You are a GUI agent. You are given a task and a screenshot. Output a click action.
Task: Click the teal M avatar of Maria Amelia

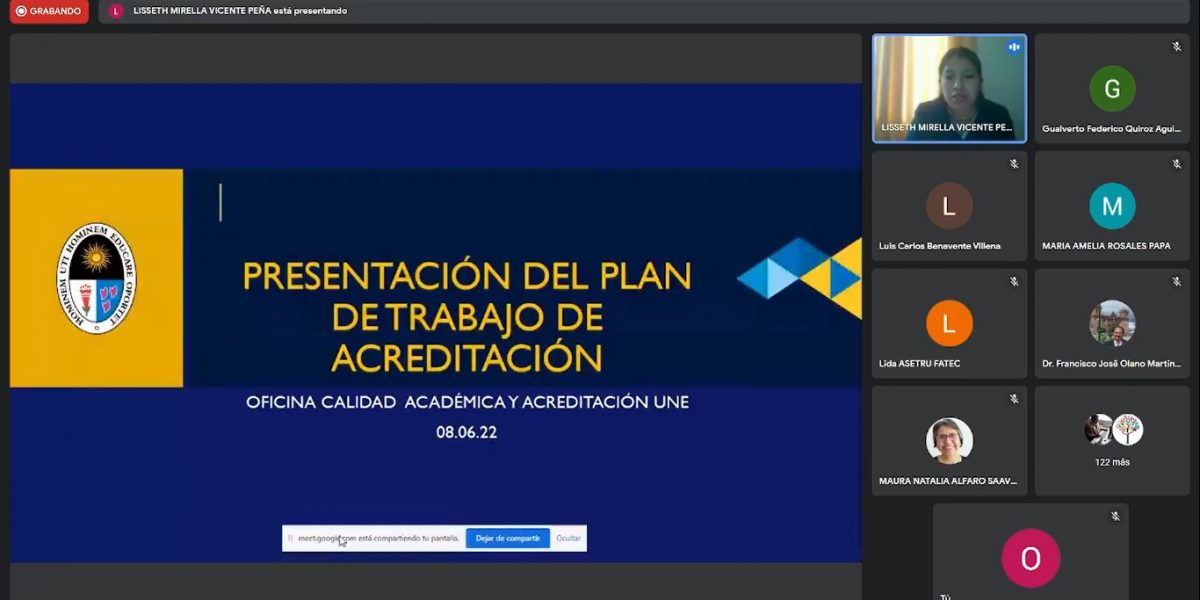click(1112, 206)
